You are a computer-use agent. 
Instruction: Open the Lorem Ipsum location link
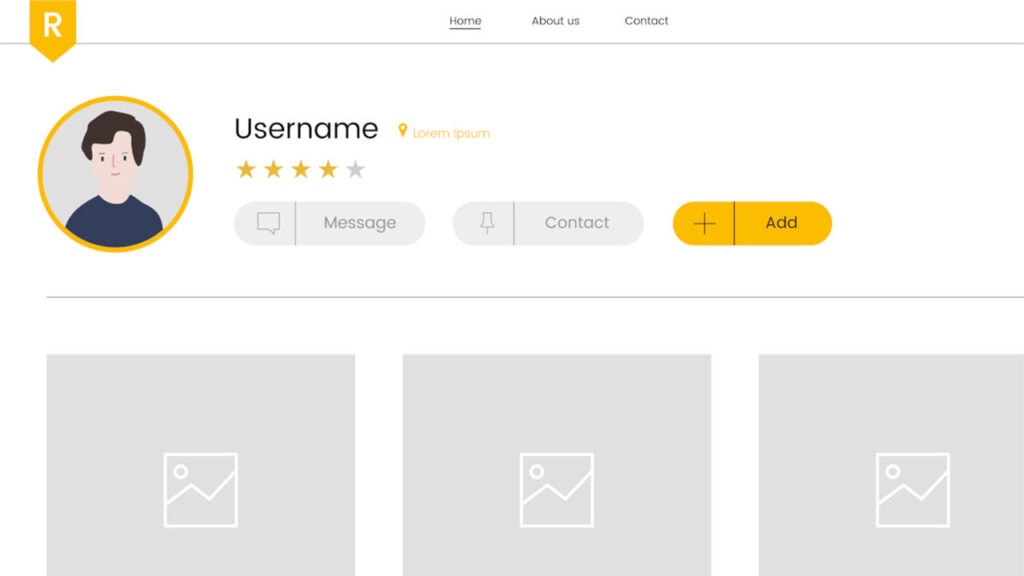click(451, 133)
